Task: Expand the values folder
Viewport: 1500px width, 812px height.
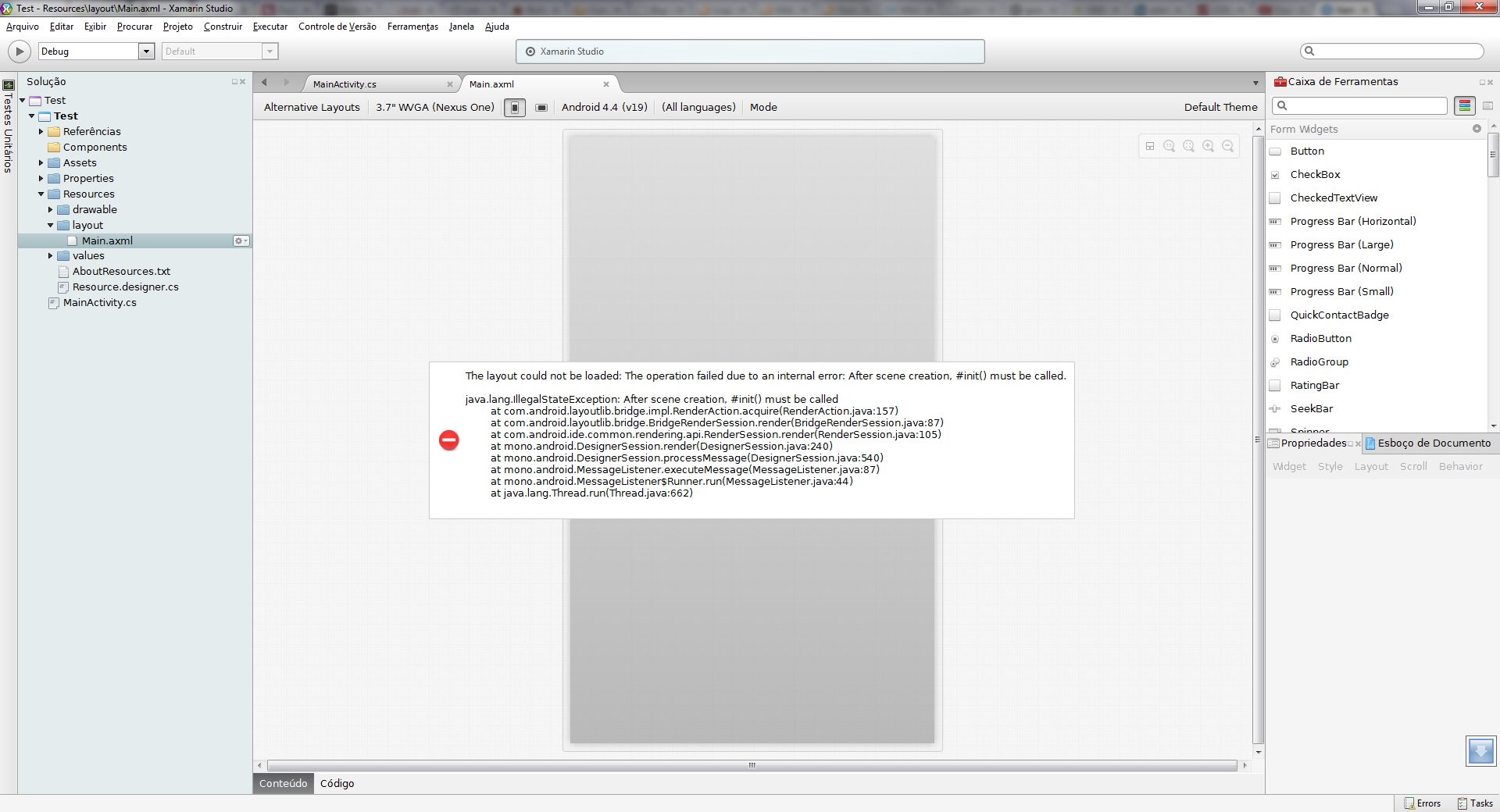Action: point(51,256)
